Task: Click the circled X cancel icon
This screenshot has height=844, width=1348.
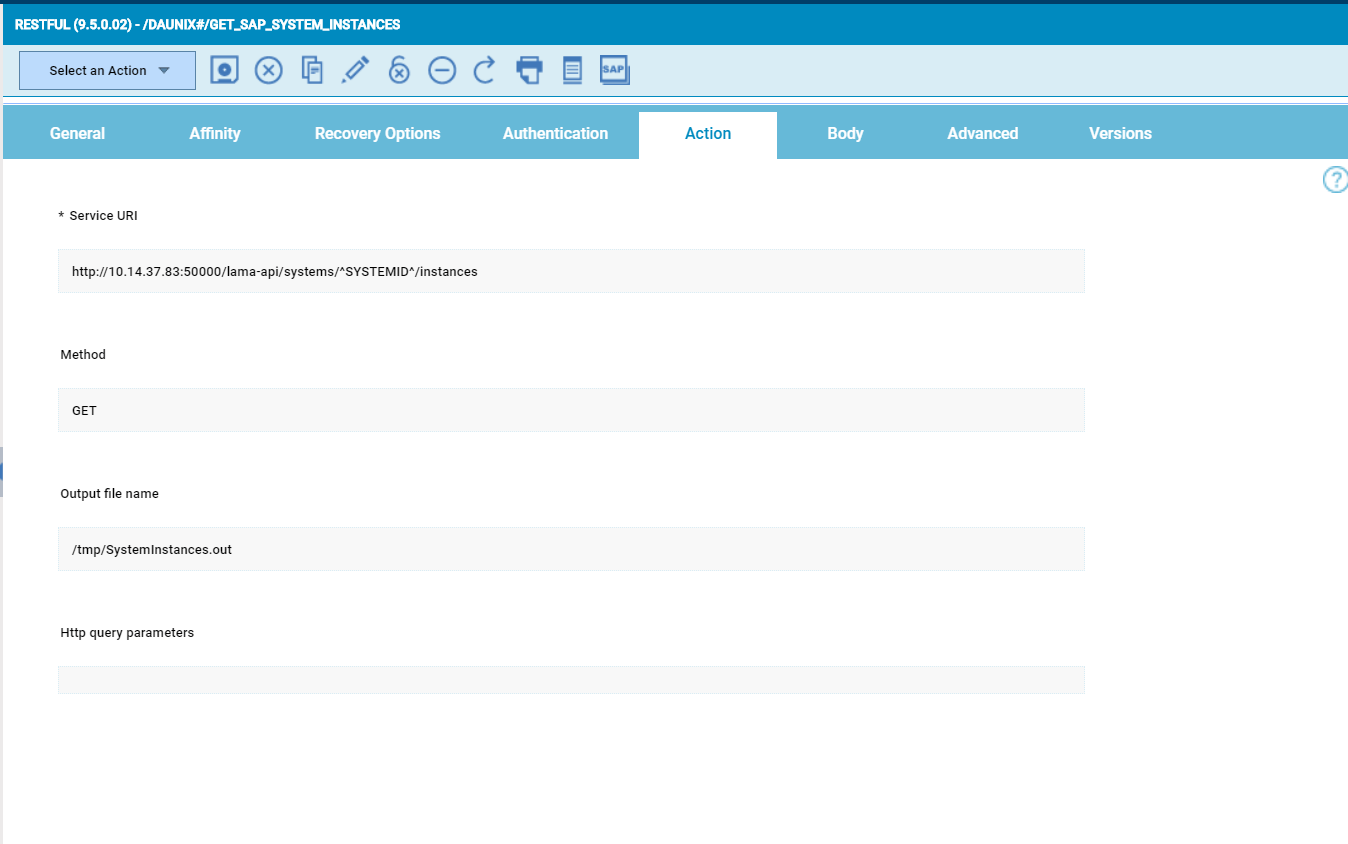Action: click(268, 70)
